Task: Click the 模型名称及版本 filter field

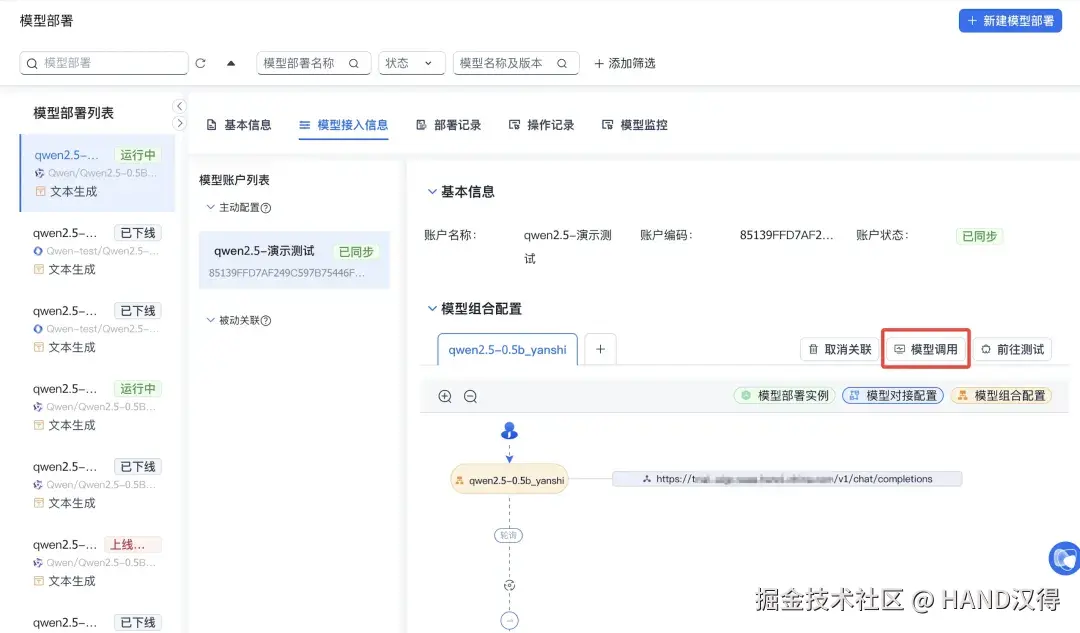Action: pos(515,63)
